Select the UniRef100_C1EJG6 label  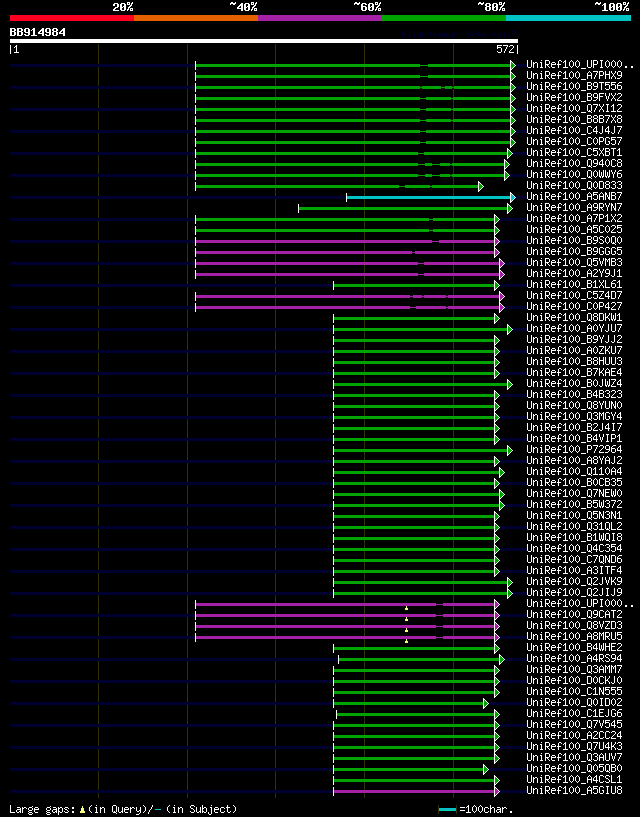574,713
